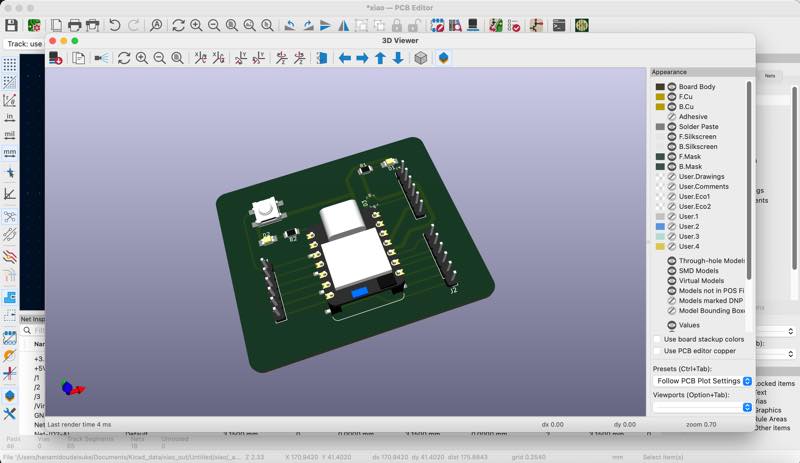Screen dimensions: 800x463
Task: Rotate Y counterclockwise in 3D Viewer
Action: coord(259,58)
